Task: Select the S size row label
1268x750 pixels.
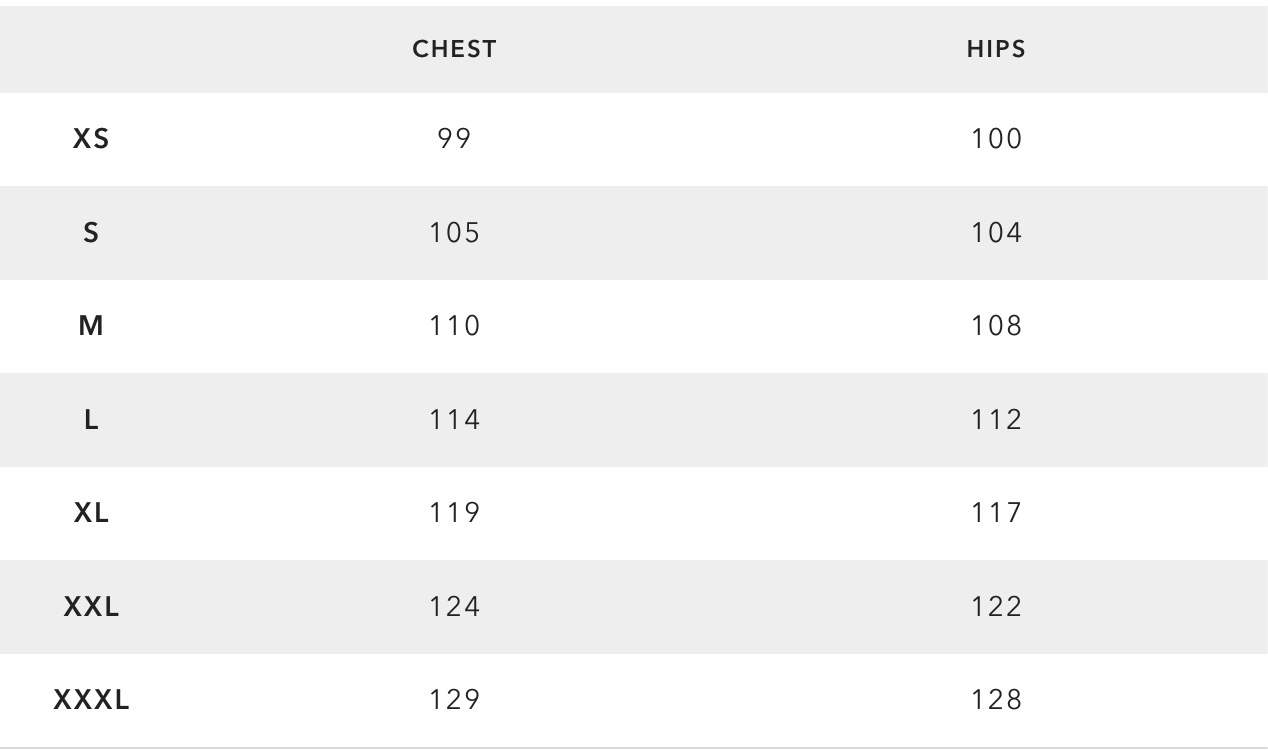Action: (91, 233)
